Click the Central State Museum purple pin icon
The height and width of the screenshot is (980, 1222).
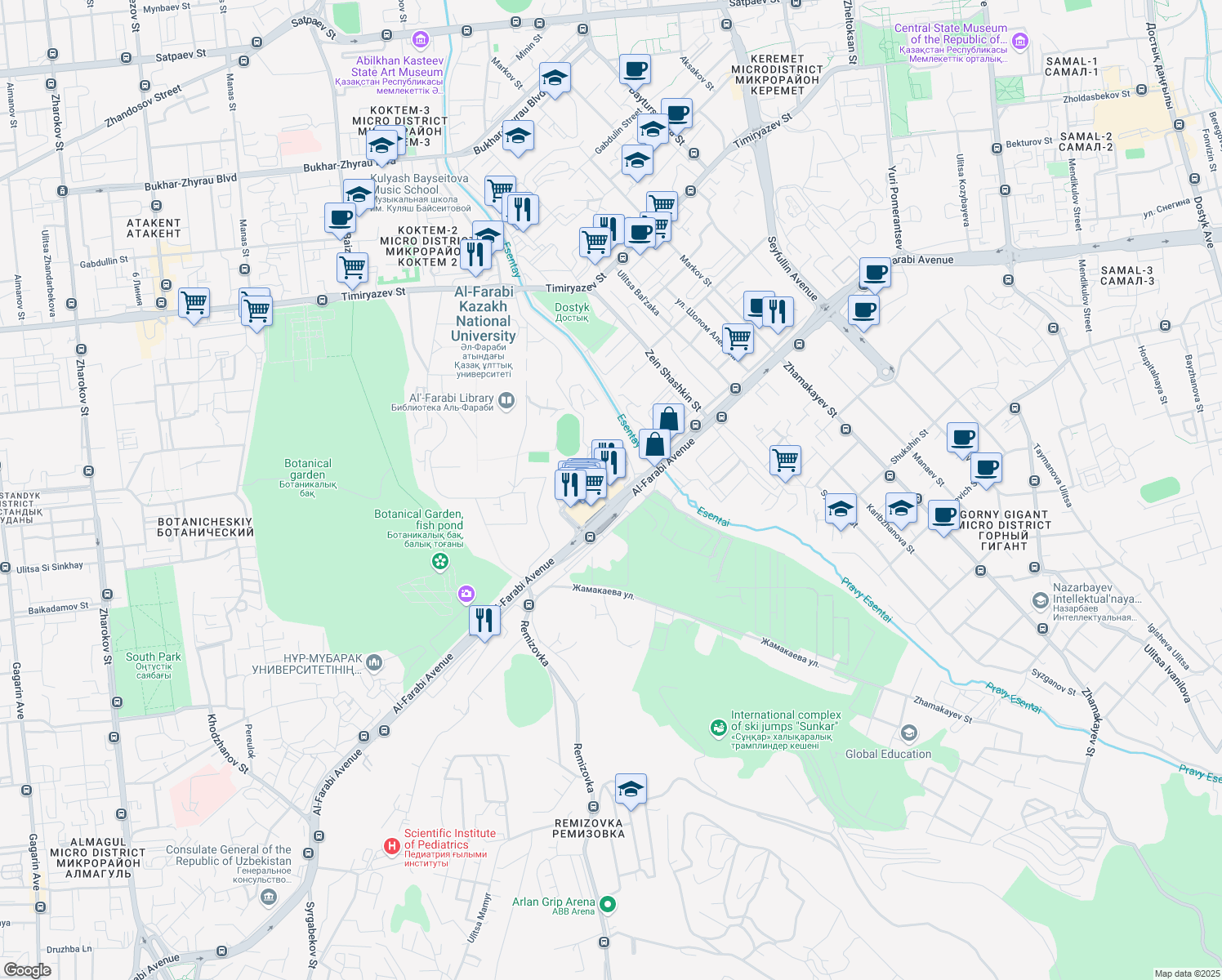pos(1019,40)
